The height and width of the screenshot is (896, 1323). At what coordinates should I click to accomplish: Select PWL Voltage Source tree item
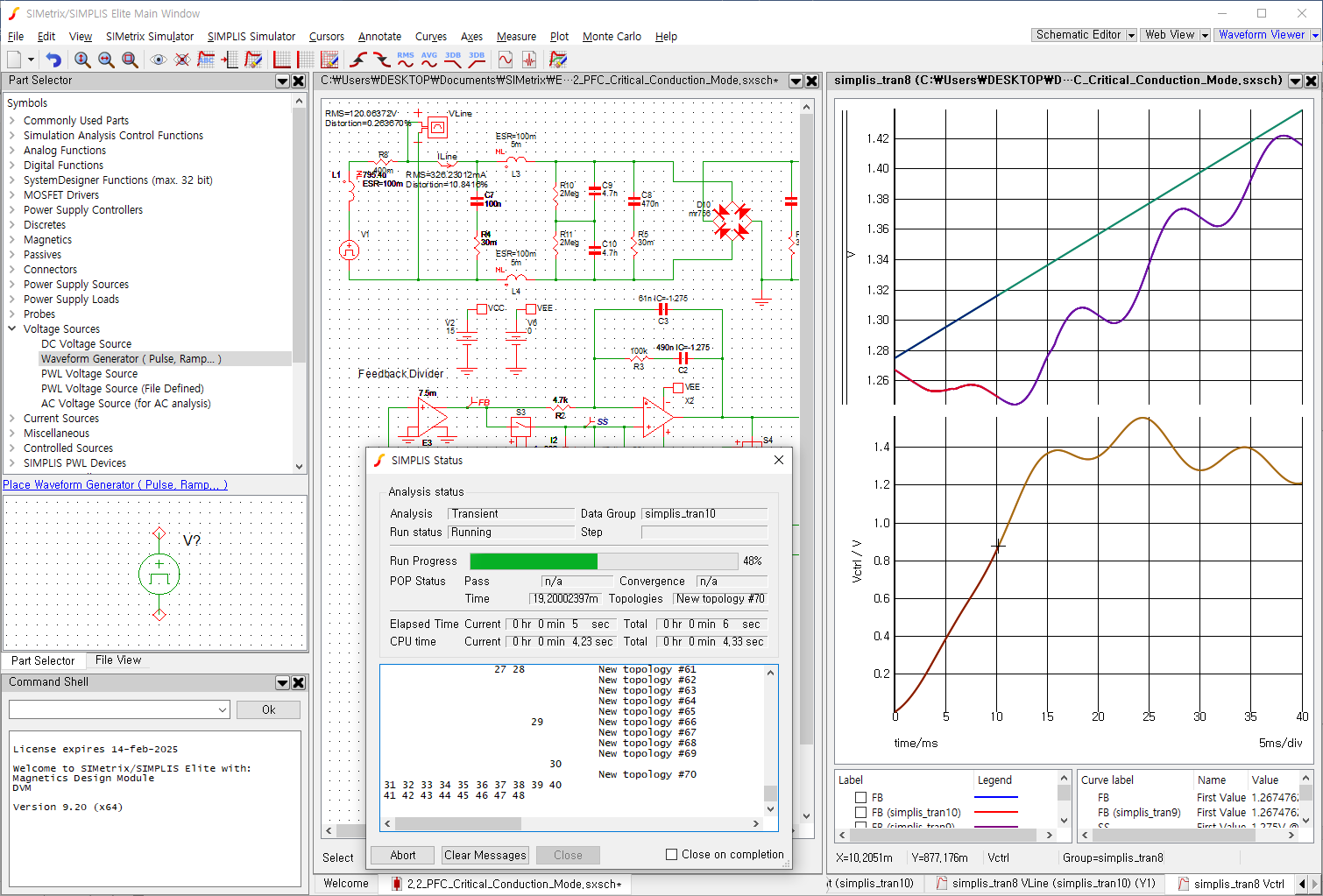click(x=89, y=374)
